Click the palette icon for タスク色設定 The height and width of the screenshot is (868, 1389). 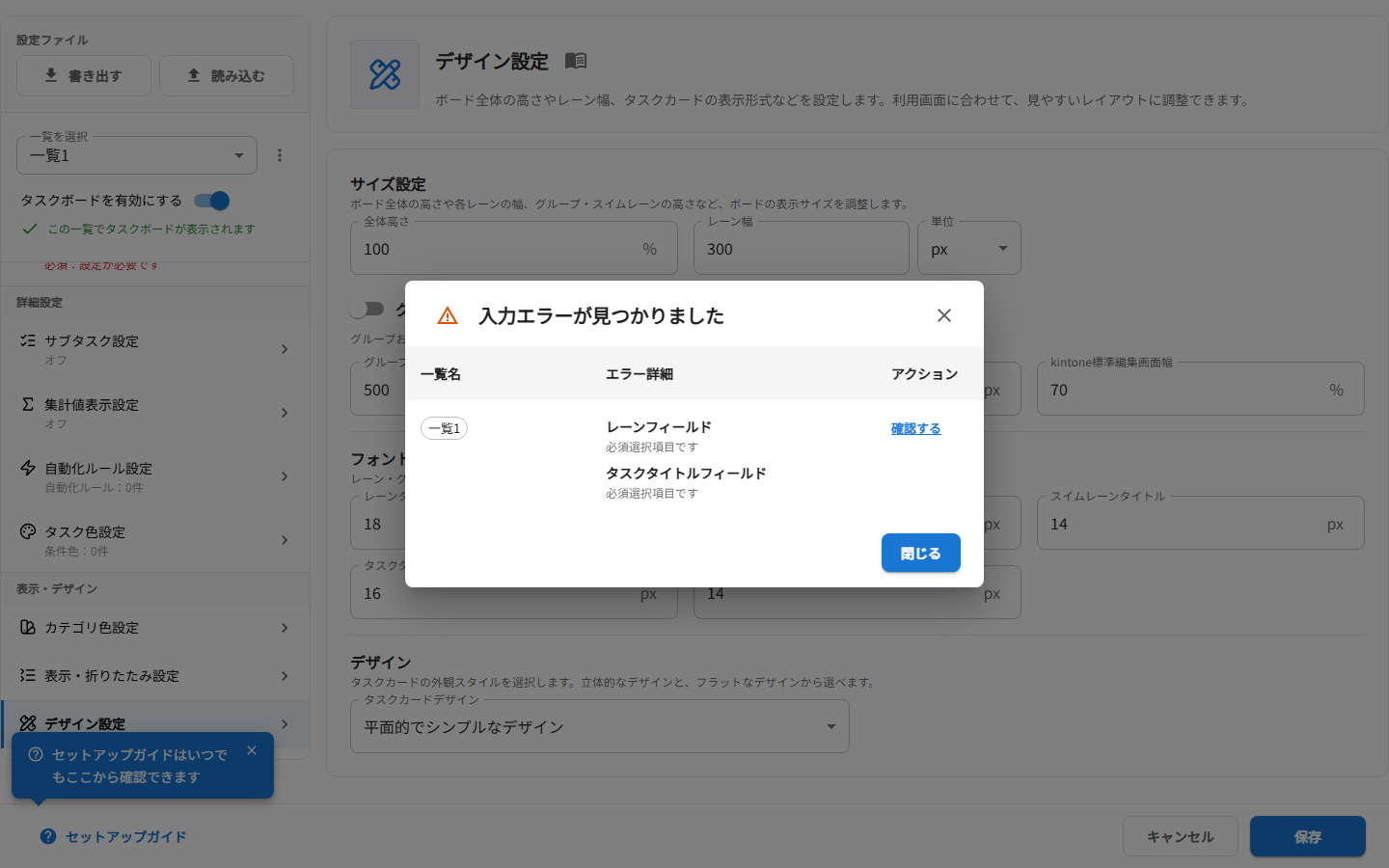[x=28, y=531]
